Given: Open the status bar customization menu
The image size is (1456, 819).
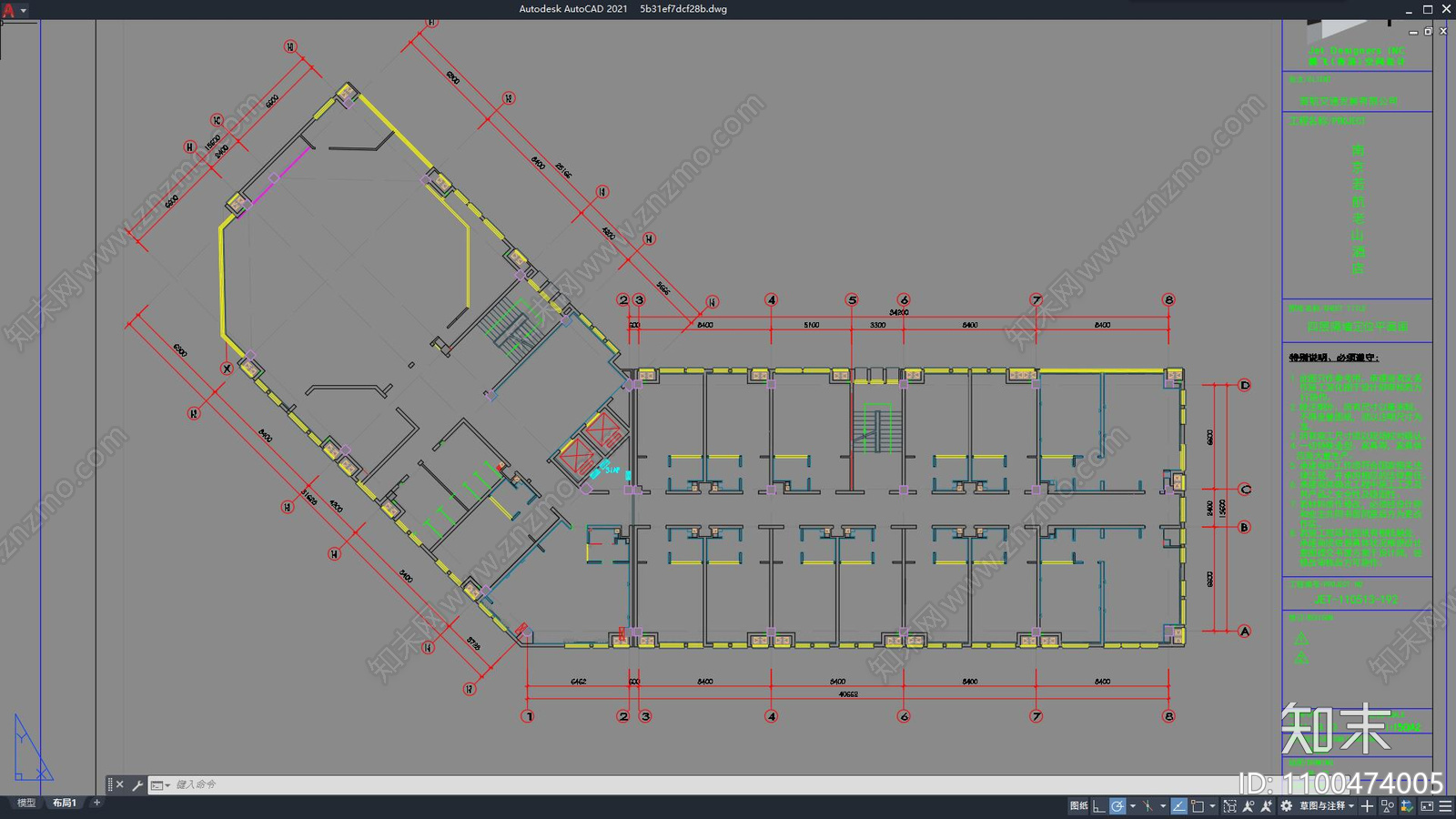Looking at the screenshot, I should (1445, 805).
